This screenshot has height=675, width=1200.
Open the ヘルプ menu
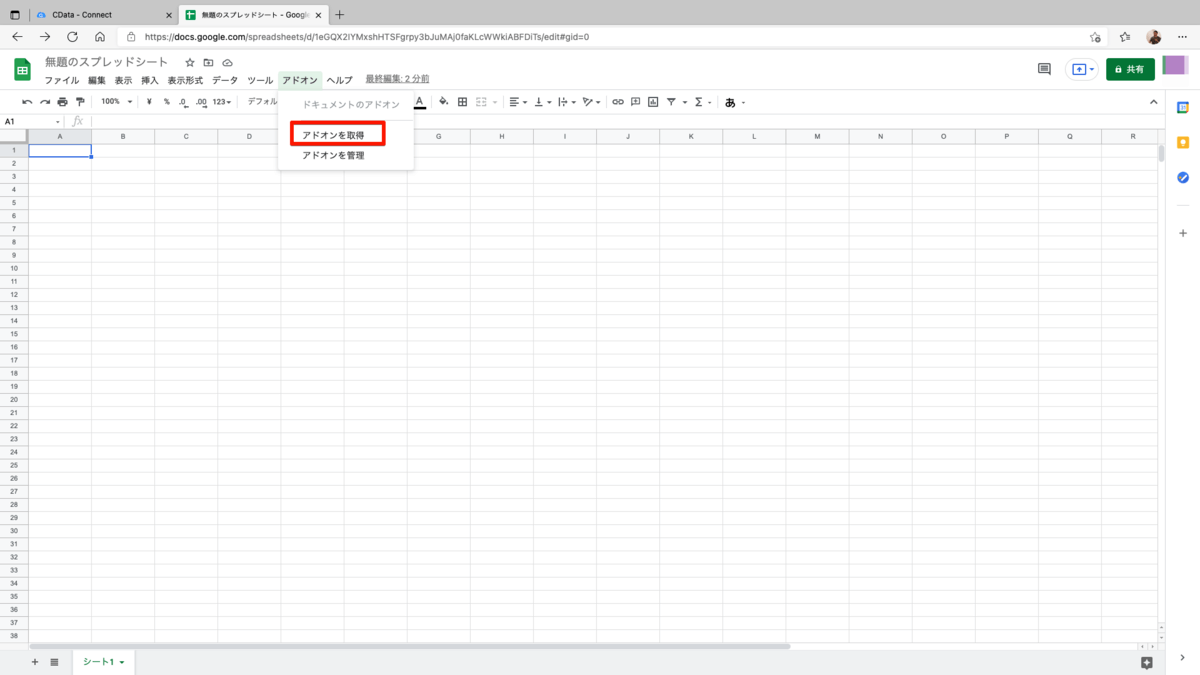(x=340, y=80)
